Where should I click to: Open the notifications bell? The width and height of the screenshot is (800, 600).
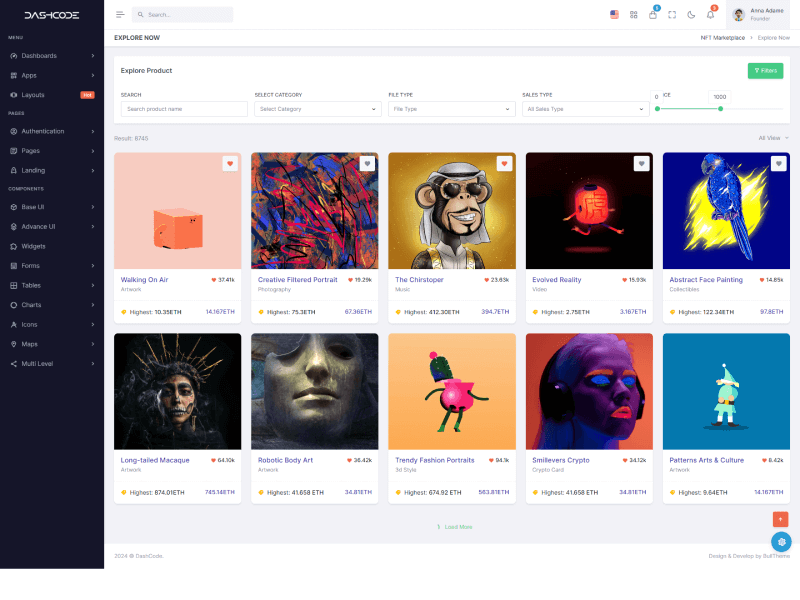[710, 15]
